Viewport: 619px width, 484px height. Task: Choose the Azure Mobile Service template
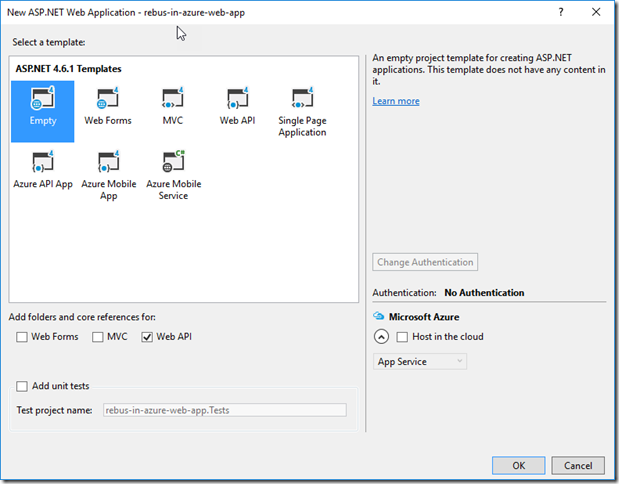coord(173,175)
